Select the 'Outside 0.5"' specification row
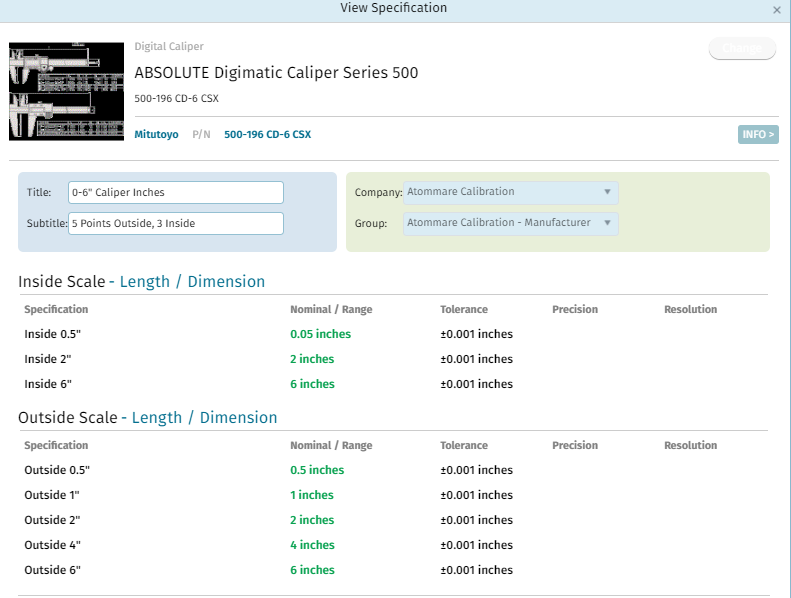The image size is (791, 598). click(393, 470)
